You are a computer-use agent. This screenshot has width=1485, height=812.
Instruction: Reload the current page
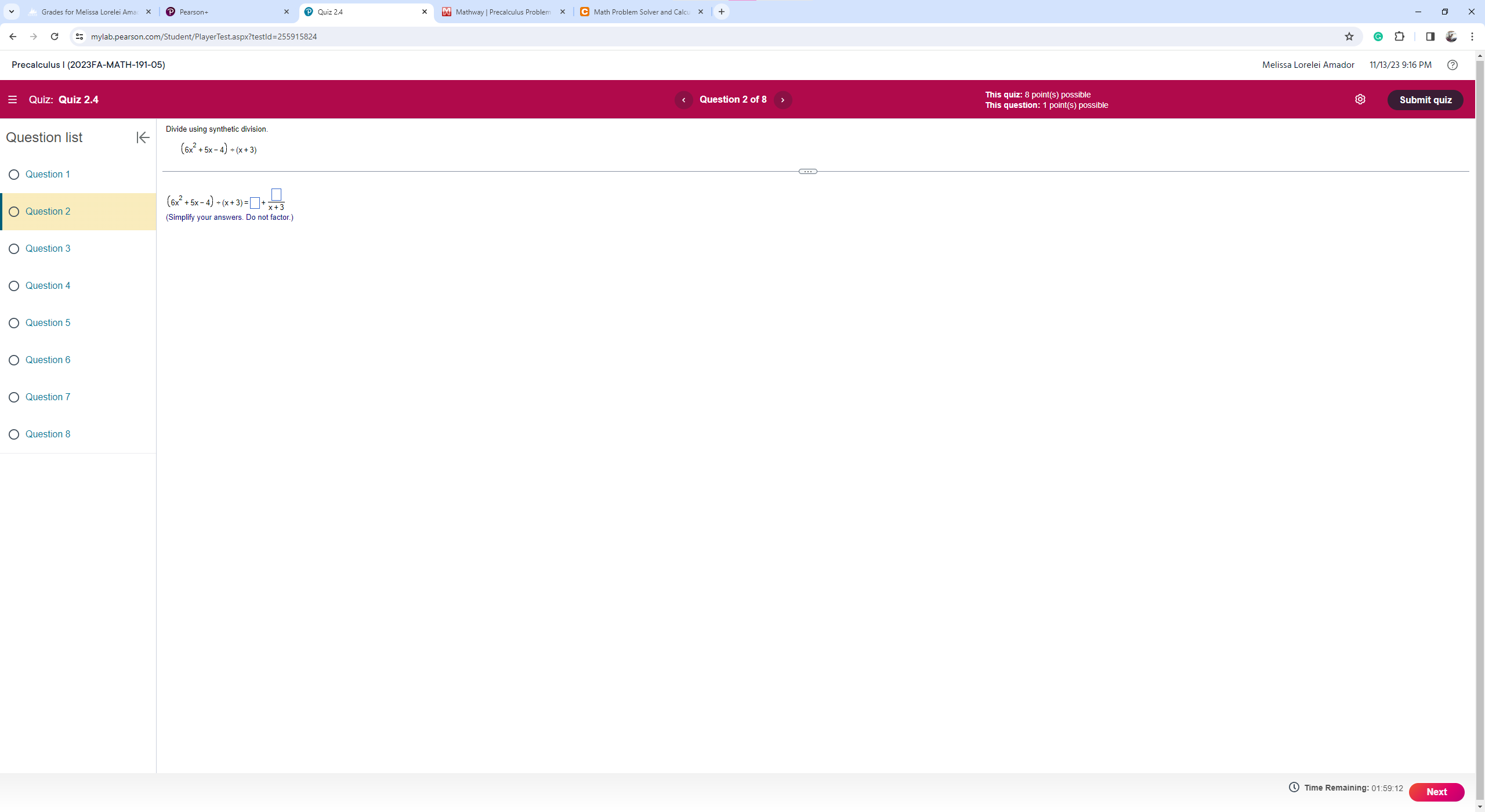pos(55,37)
